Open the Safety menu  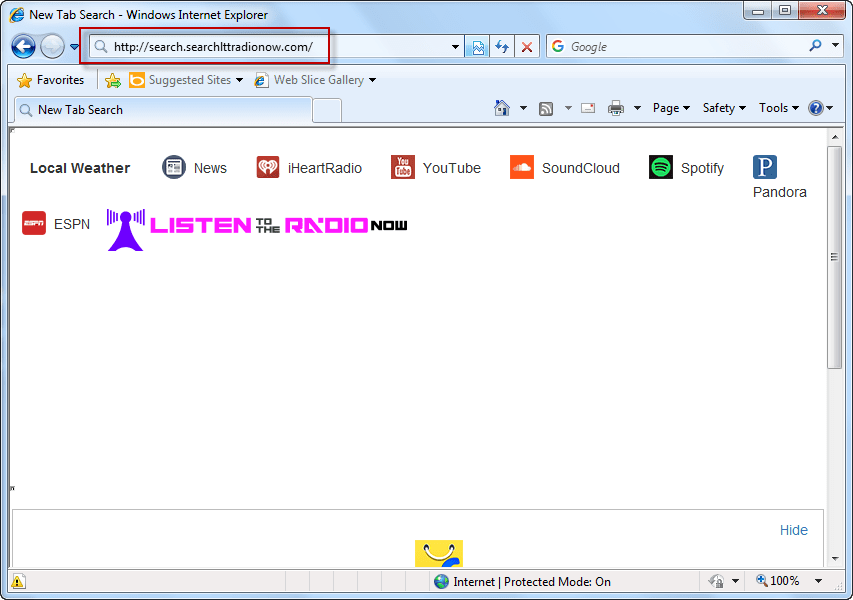click(724, 108)
